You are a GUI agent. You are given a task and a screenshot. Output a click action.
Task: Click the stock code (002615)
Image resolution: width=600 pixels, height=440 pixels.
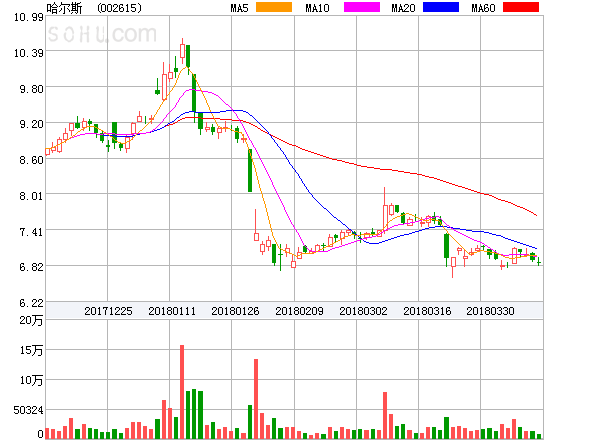click(119, 8)
